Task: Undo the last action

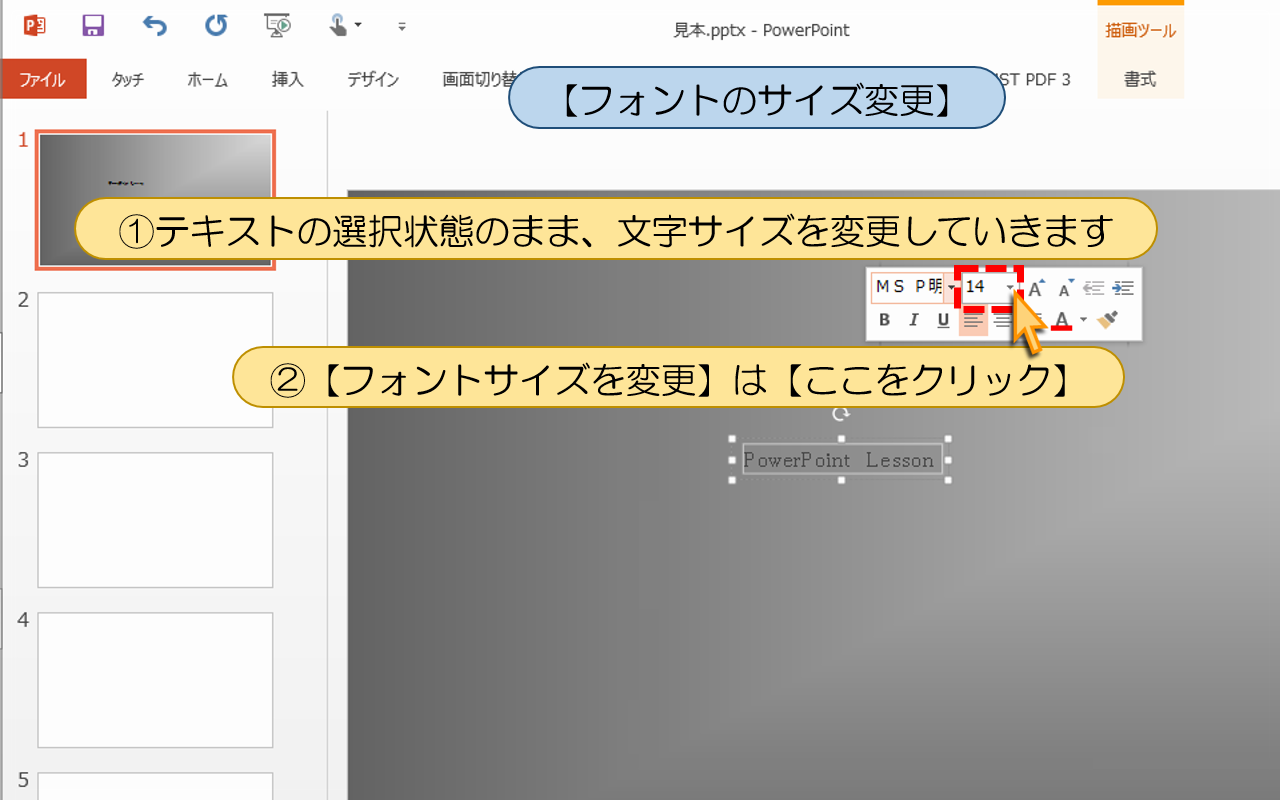Action: coord(154,25)
